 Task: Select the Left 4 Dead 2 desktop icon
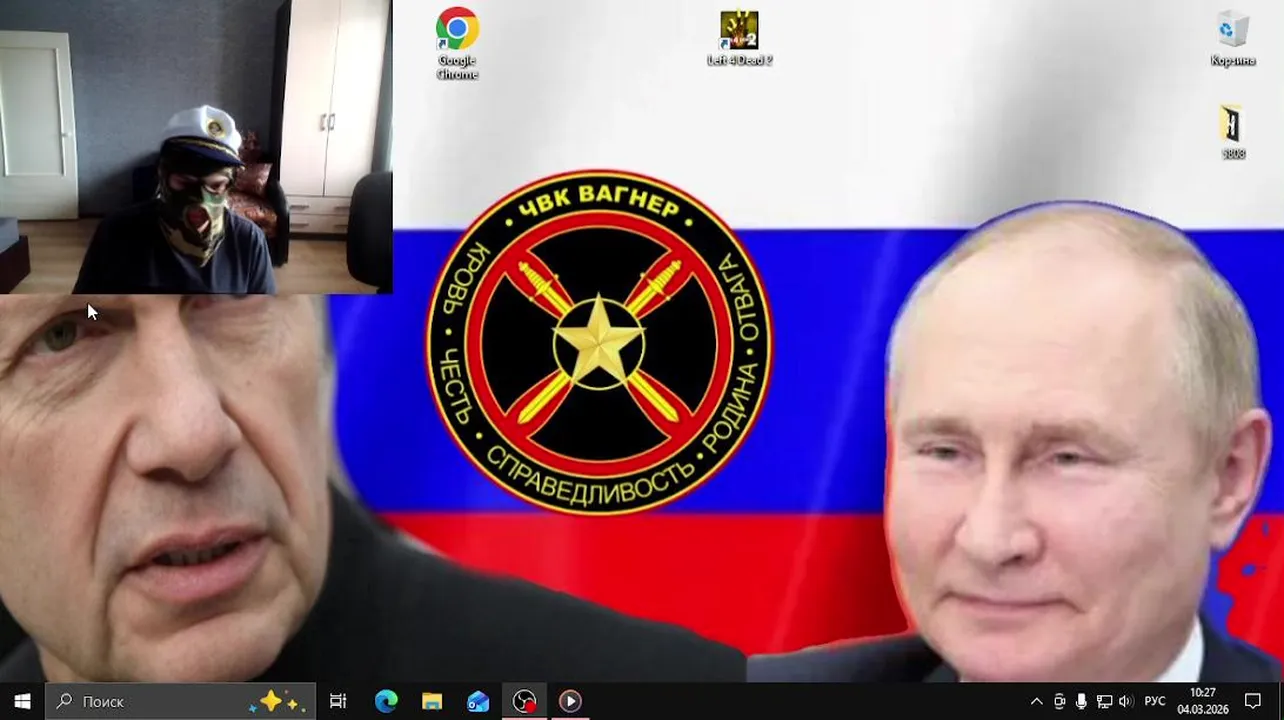[739, 38]
